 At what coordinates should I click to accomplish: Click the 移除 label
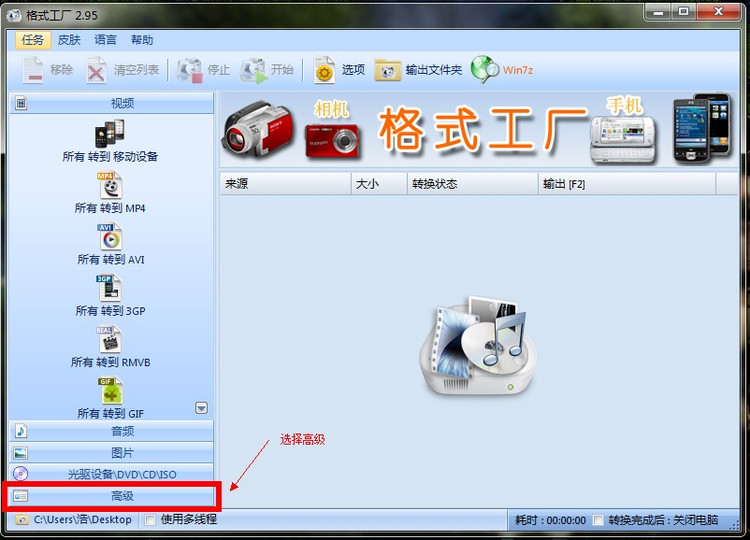62,70
